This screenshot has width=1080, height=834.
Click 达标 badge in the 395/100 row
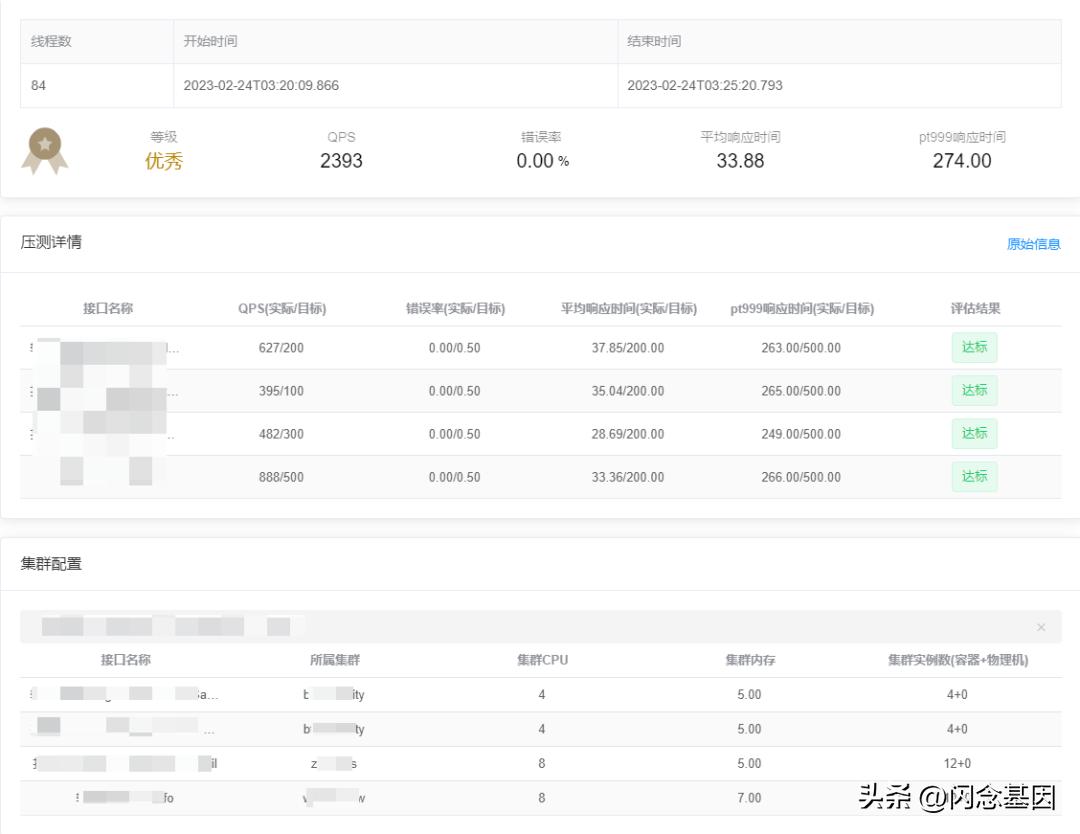coord(974,391)
